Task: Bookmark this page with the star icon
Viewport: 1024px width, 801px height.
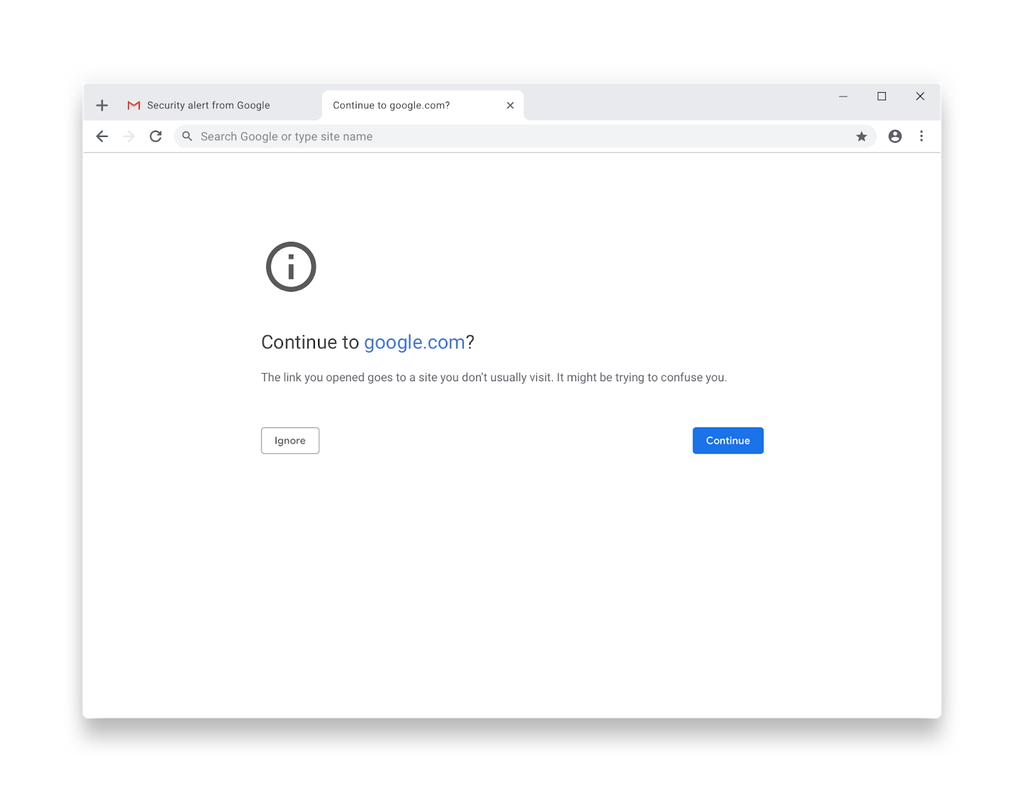Action: pyautogui.click(x=862, y=136)
